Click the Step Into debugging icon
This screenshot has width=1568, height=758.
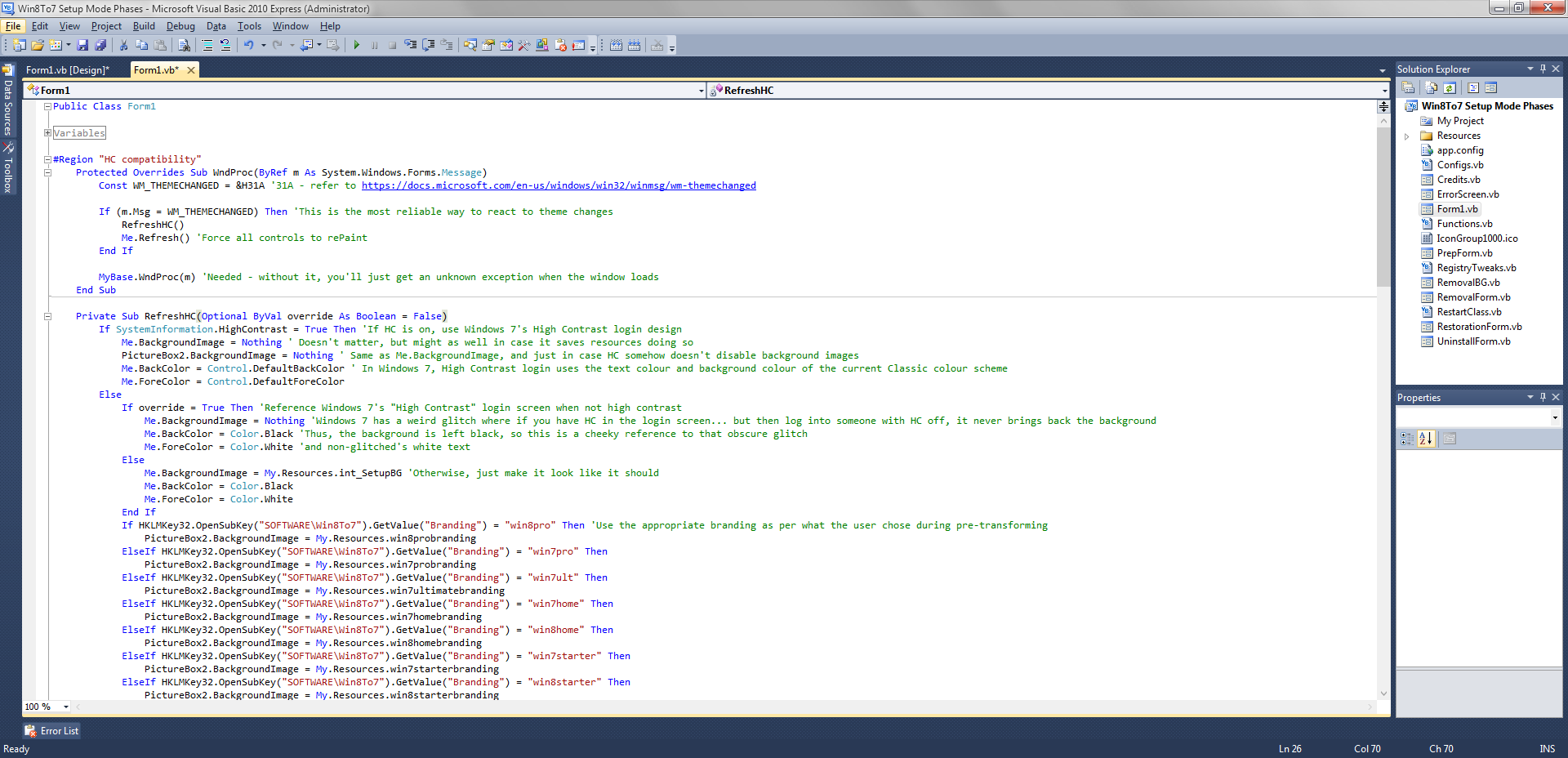(x=410, y=45)
